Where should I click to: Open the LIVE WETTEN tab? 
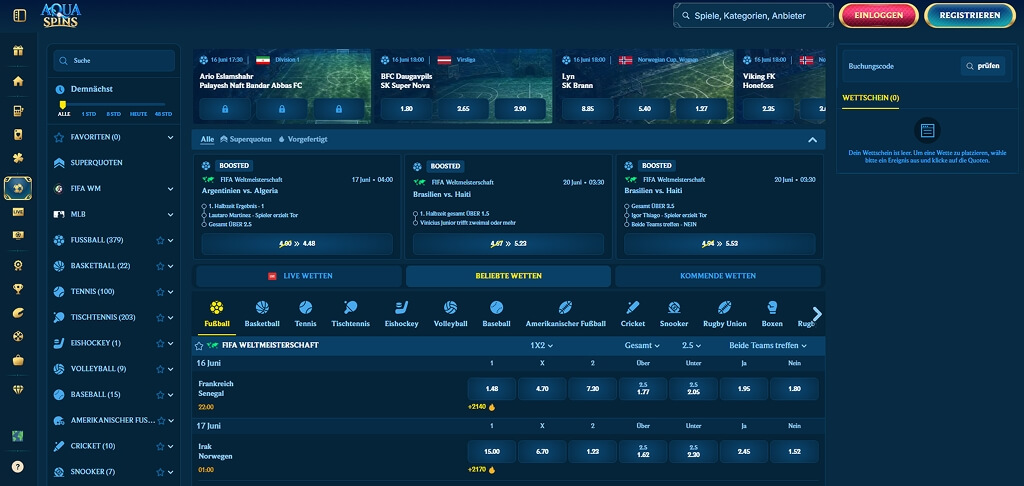(299, 276)
